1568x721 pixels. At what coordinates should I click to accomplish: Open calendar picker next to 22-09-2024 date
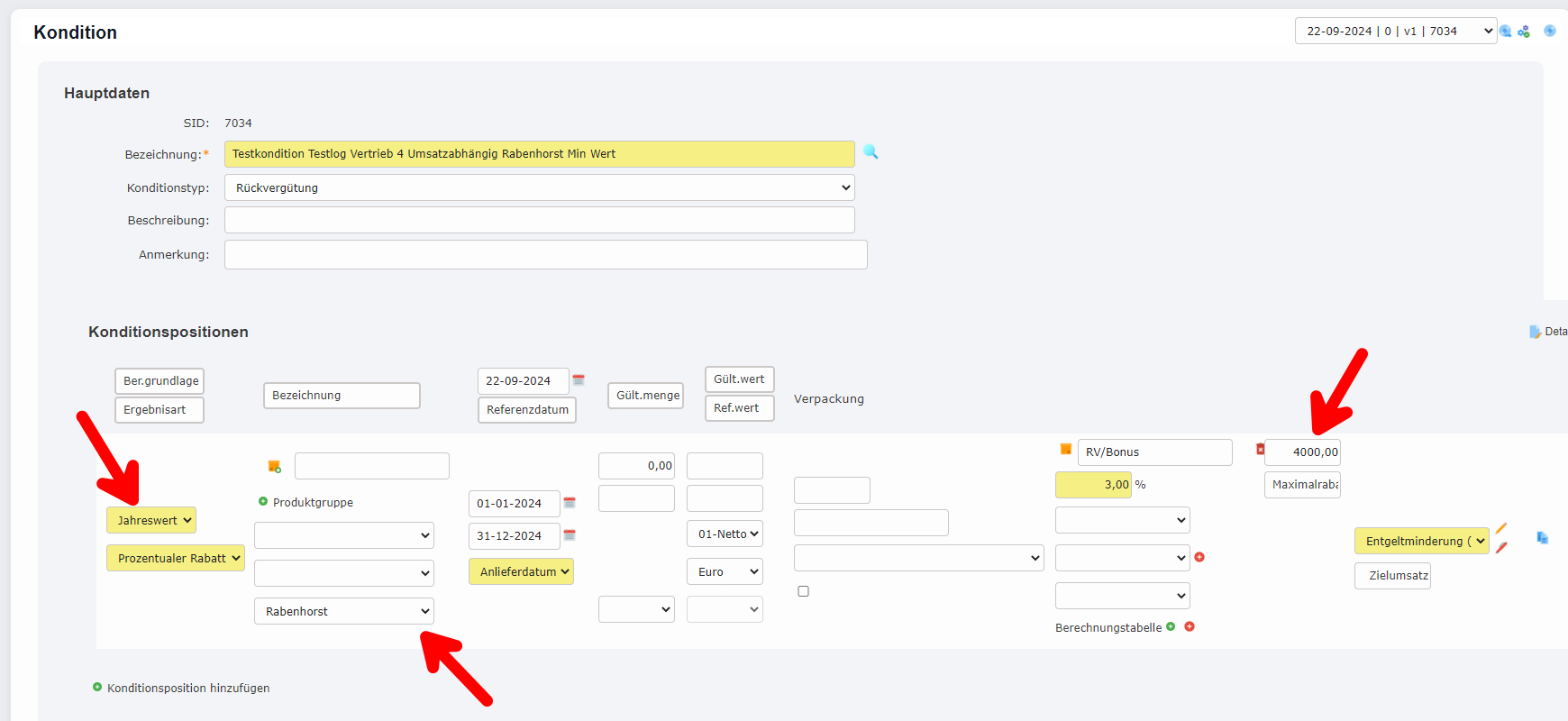pos(579,380)
